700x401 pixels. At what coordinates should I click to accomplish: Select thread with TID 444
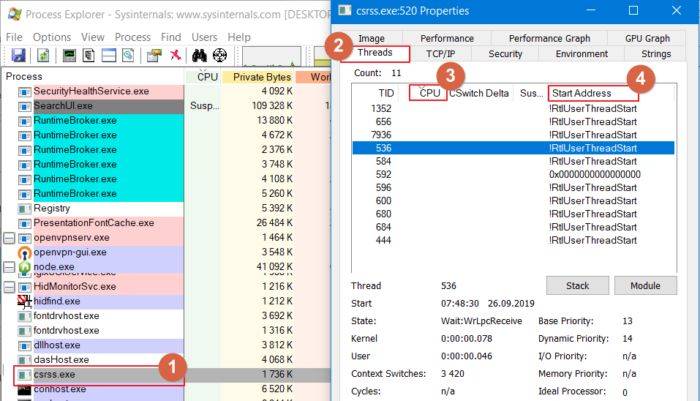[x=513, y=240]
